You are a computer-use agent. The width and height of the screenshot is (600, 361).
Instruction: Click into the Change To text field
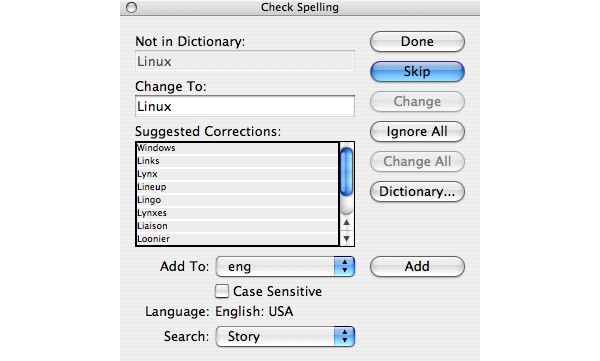245,106
